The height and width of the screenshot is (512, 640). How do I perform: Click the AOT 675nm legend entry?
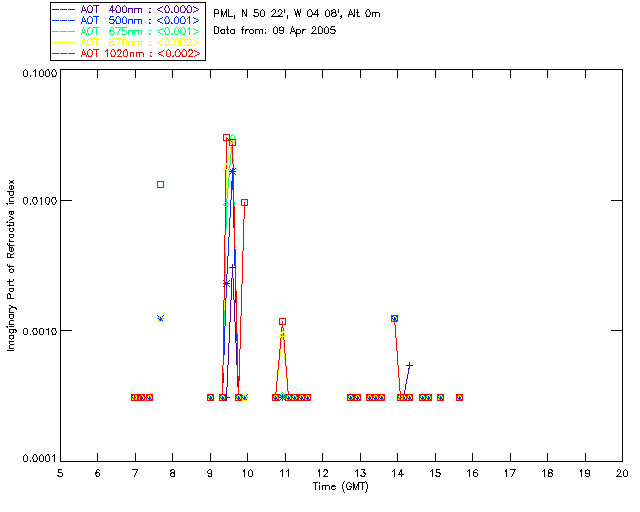[x=126, y=31]
